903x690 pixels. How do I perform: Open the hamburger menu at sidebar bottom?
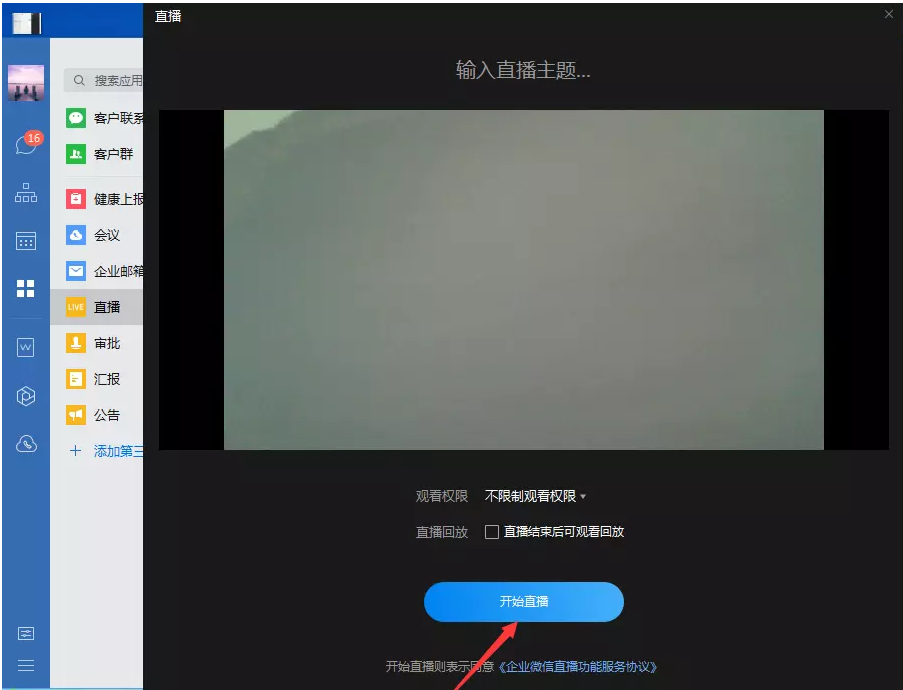click(x=24, y=666)
